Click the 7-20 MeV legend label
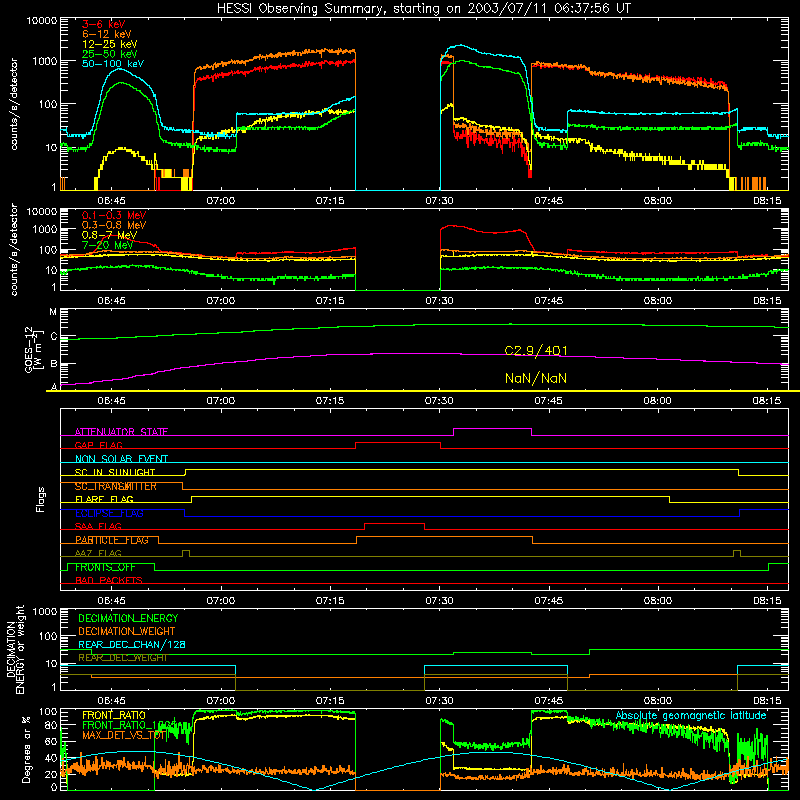Image resolution: width=800 pixels, height=800 pixels. (107, 245)
